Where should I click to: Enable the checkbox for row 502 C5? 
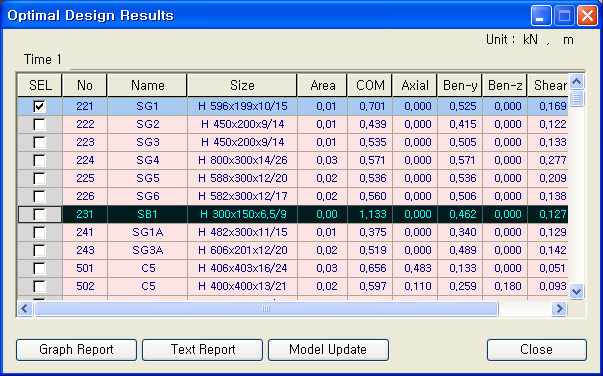(x=39, y=286)
